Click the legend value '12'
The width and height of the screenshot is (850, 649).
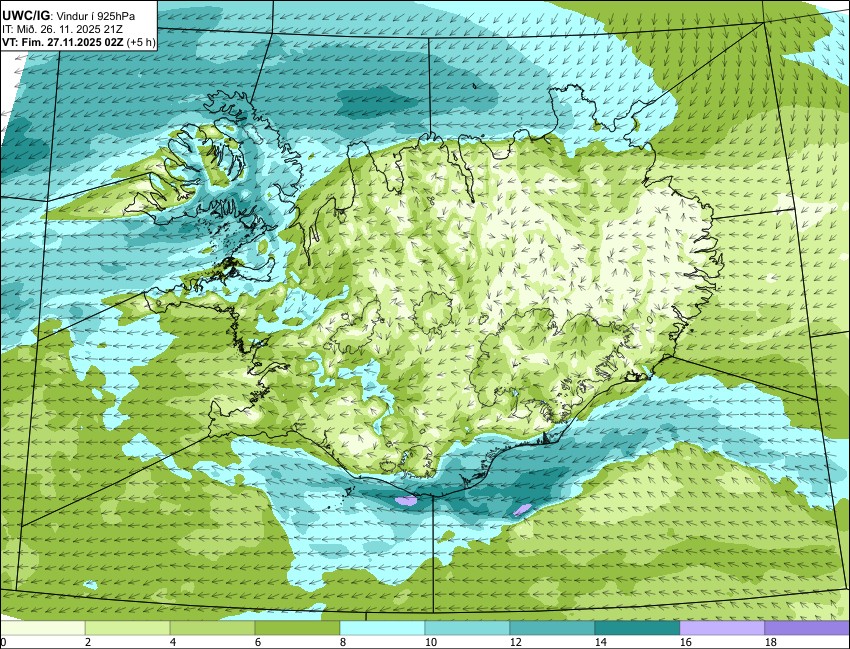[516, 642]
